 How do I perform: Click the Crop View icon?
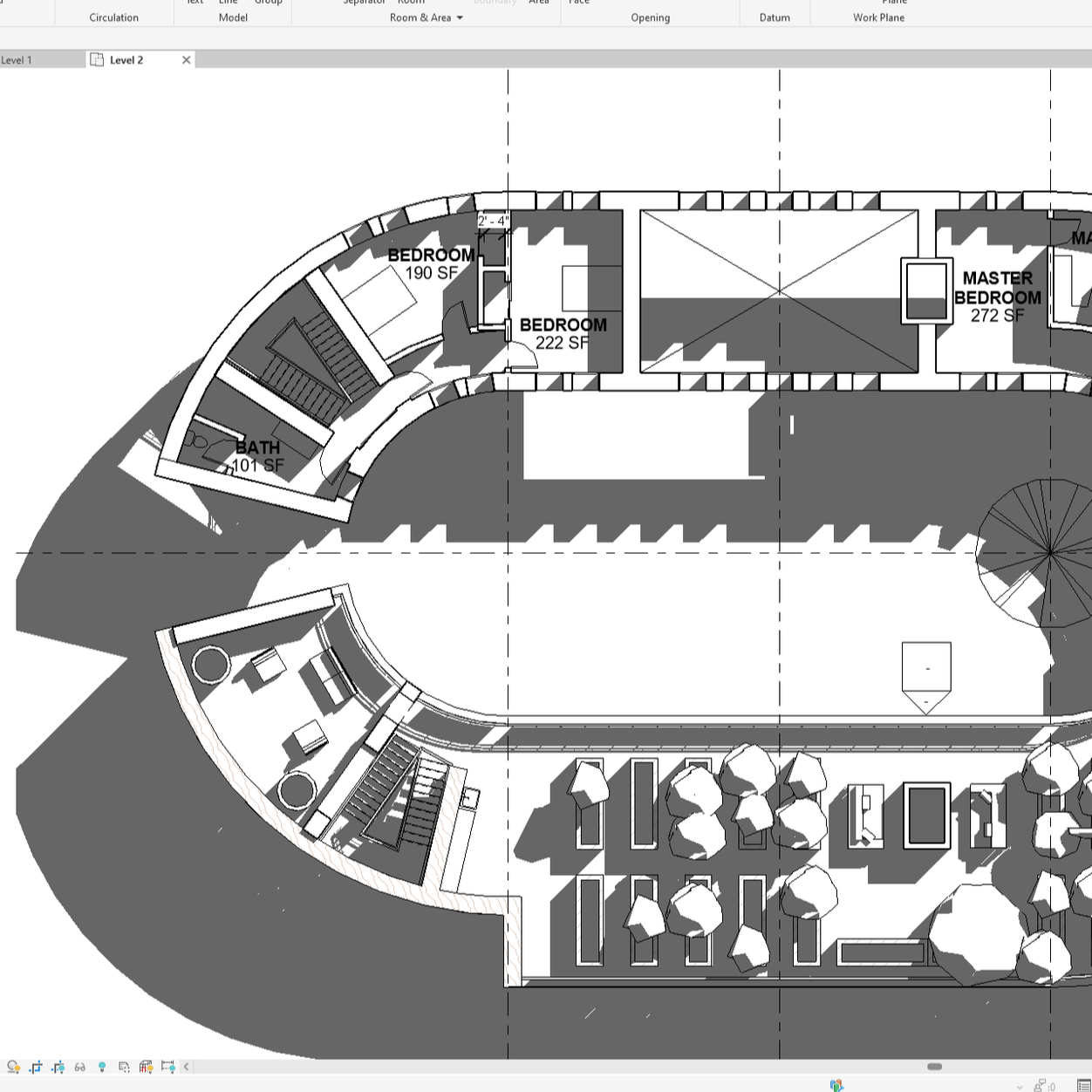tap(36, 1067)
